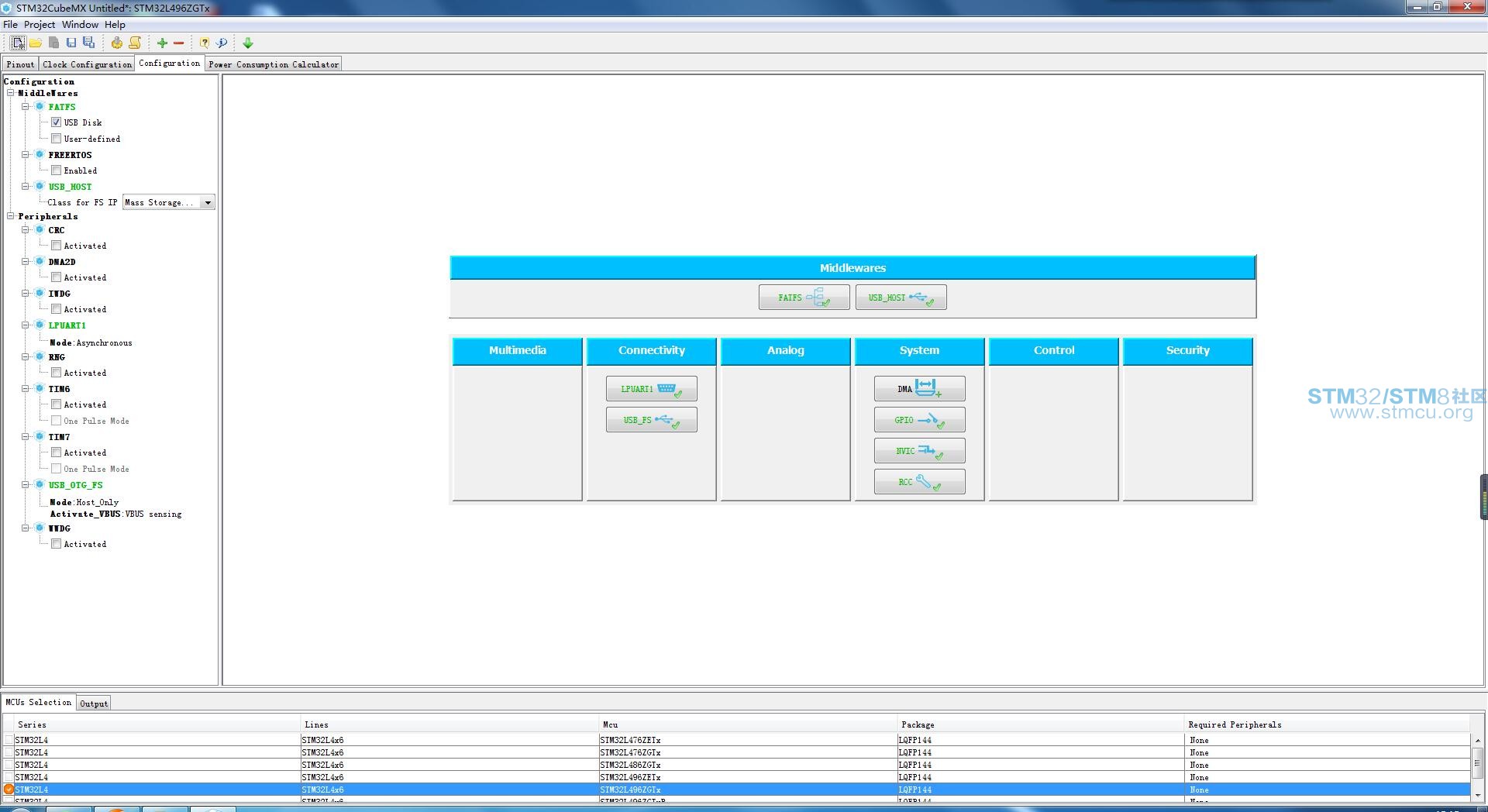Click the USB_HOST cube icon in tree
Viewport: 1488px width, 812px height.
click(x=40, y=186)
